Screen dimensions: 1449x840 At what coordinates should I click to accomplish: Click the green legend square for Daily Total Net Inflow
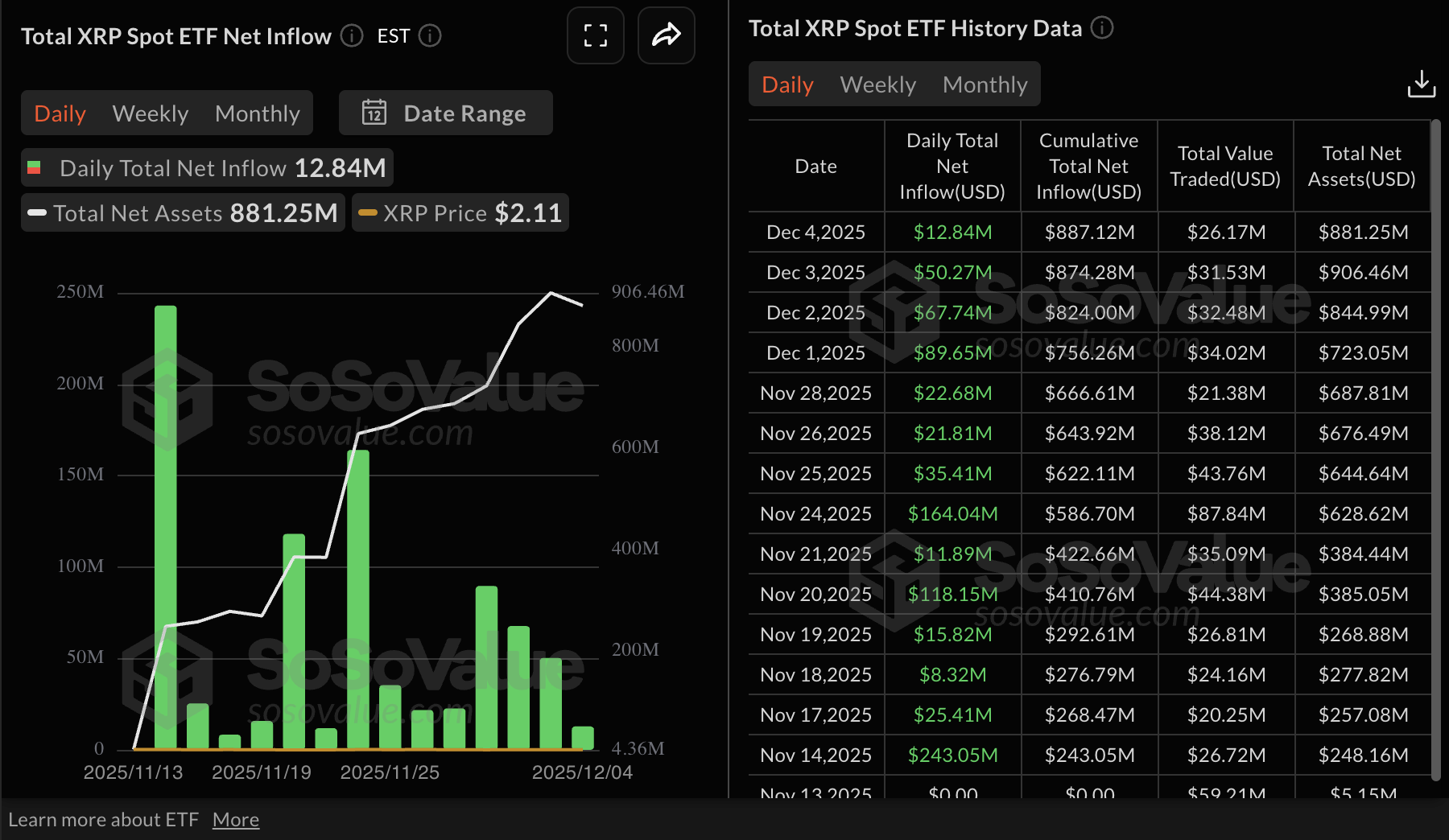[x=35, y=167]
